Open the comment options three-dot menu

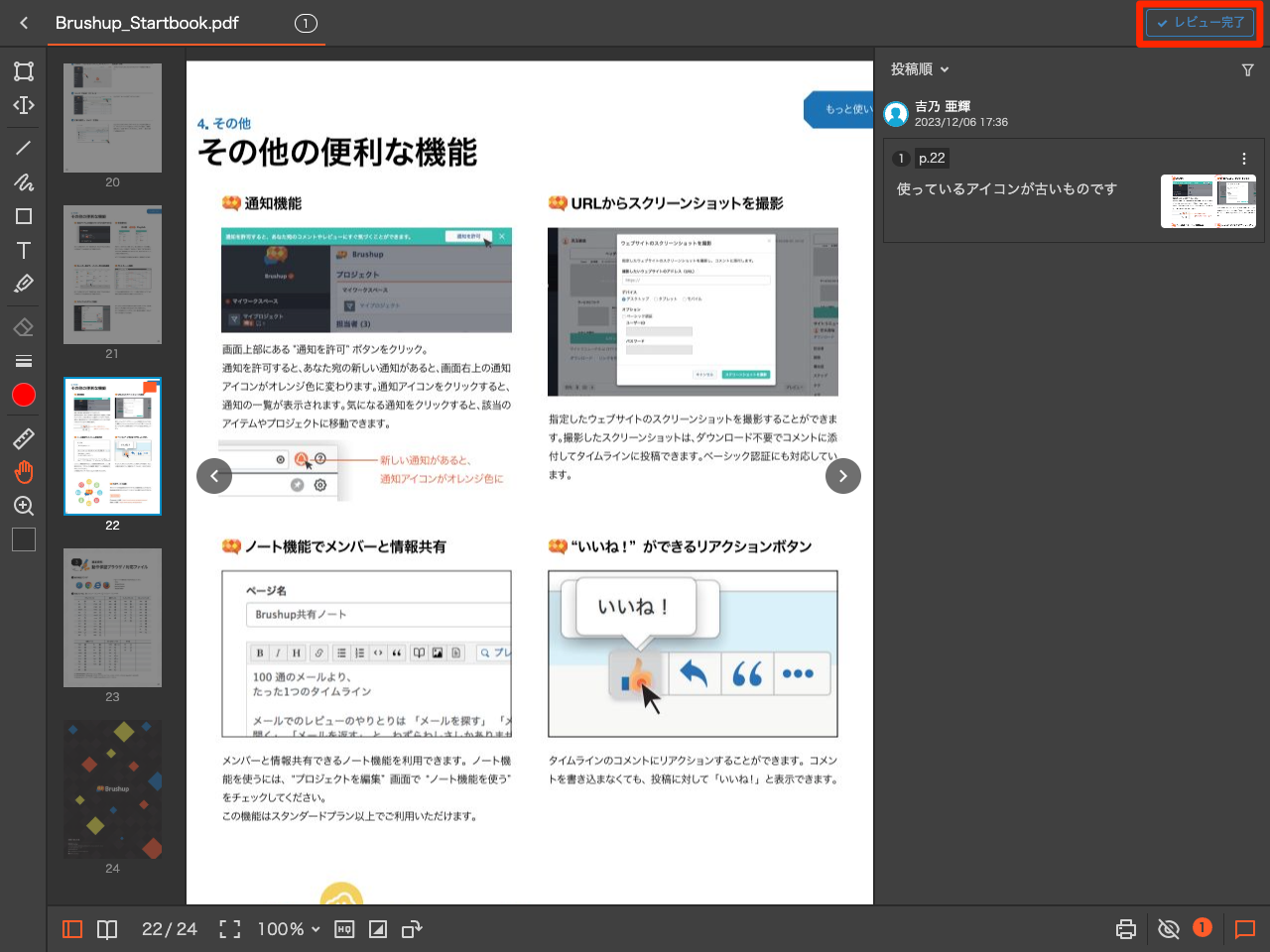pyautogui.click(x=1243, y=158)
